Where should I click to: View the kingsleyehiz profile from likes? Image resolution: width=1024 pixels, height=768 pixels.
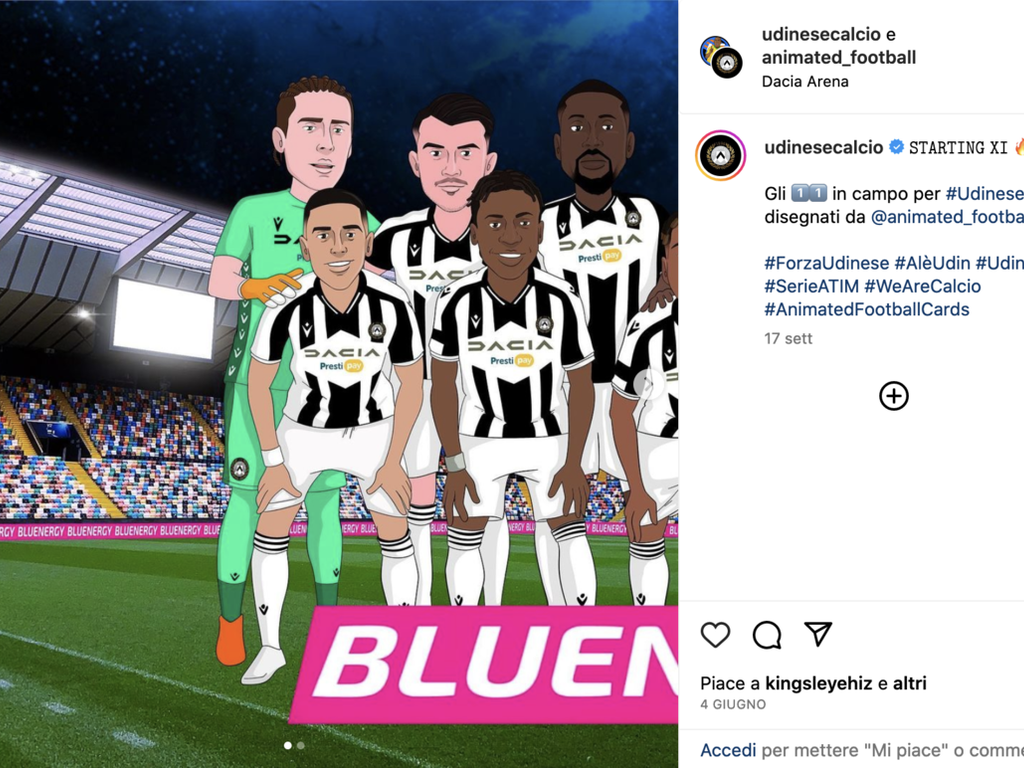coord(819,683)
